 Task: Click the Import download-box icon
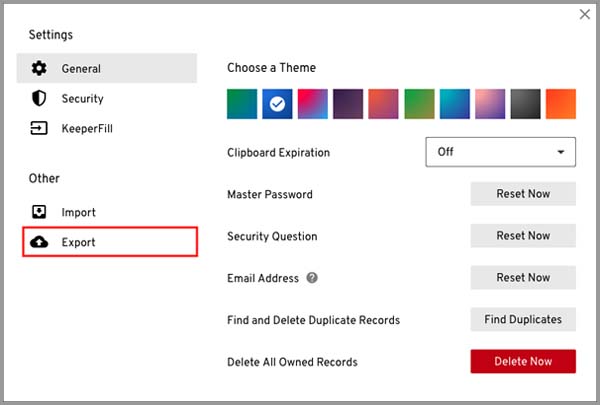(x=39, y=212)
